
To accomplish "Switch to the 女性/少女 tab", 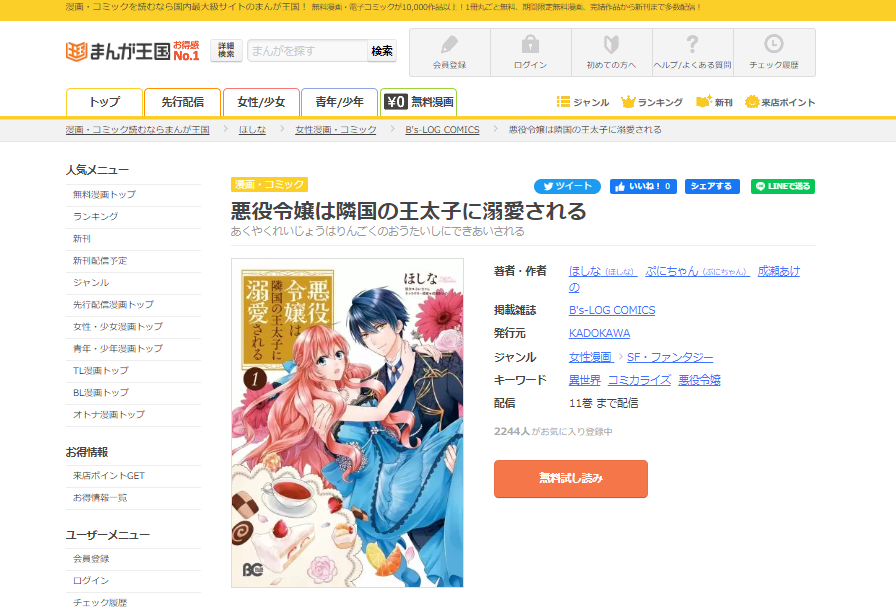I will [261, 102].
